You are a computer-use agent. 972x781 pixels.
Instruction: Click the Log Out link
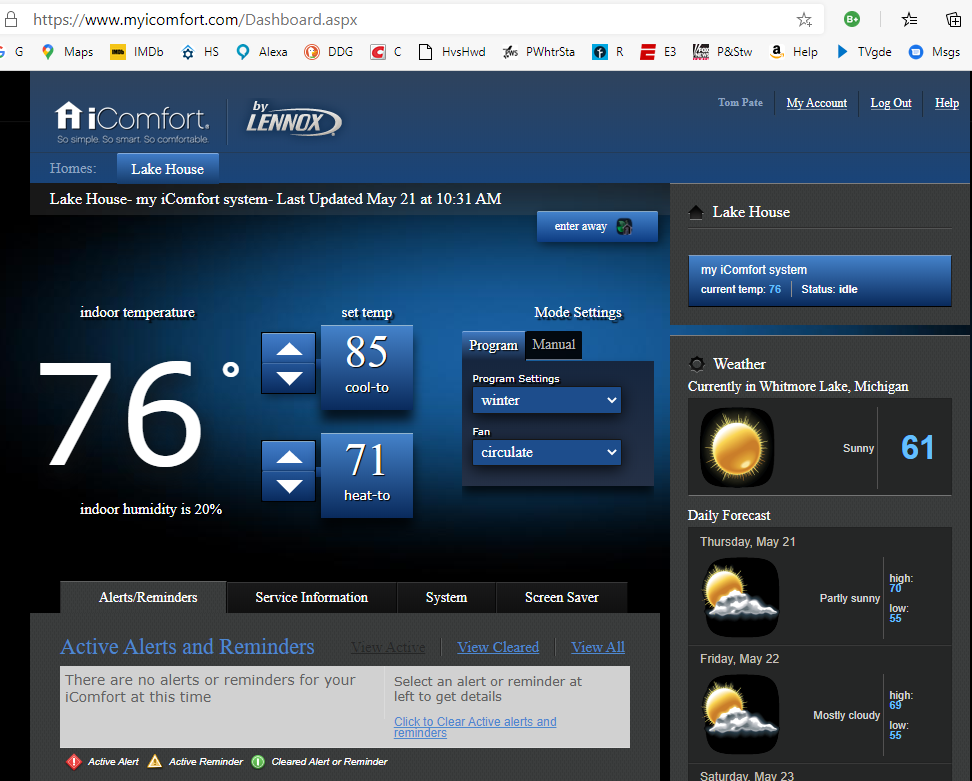coord(891,103)
